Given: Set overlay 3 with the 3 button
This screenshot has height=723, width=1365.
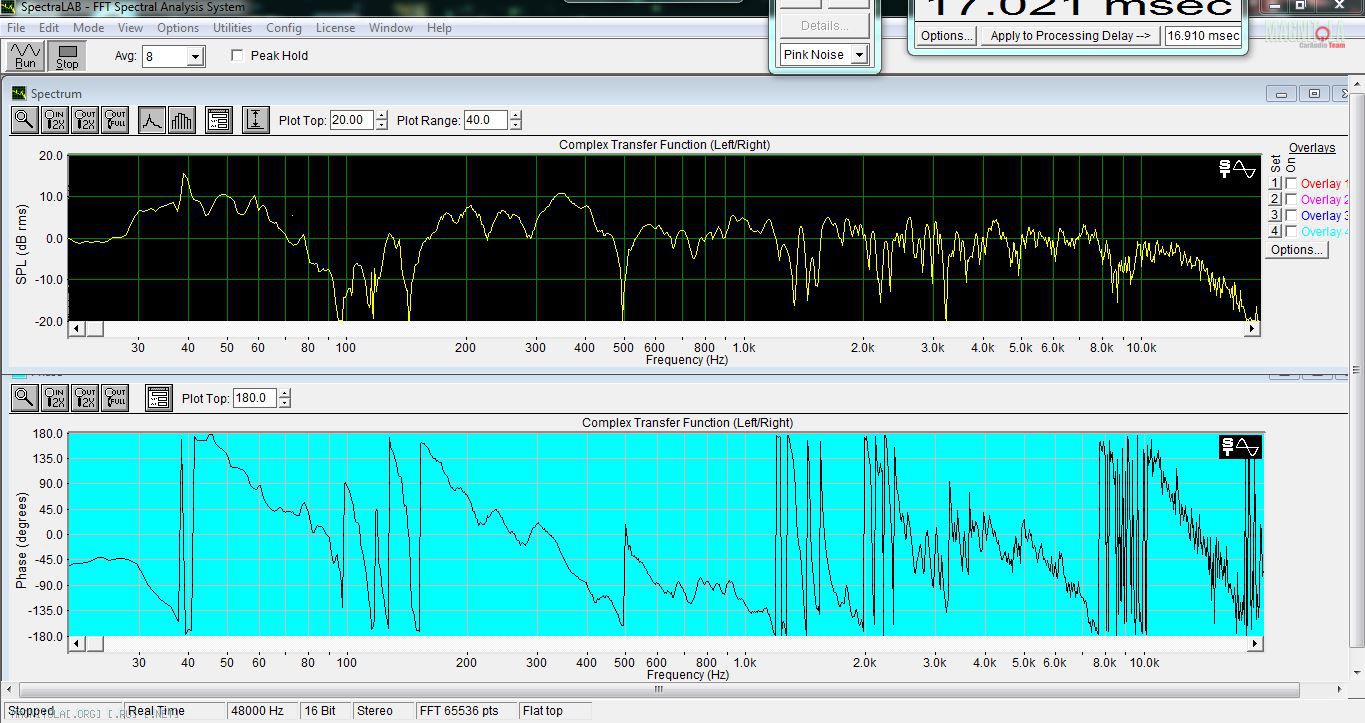Looking at the screenshot, I should [1275, 216].
